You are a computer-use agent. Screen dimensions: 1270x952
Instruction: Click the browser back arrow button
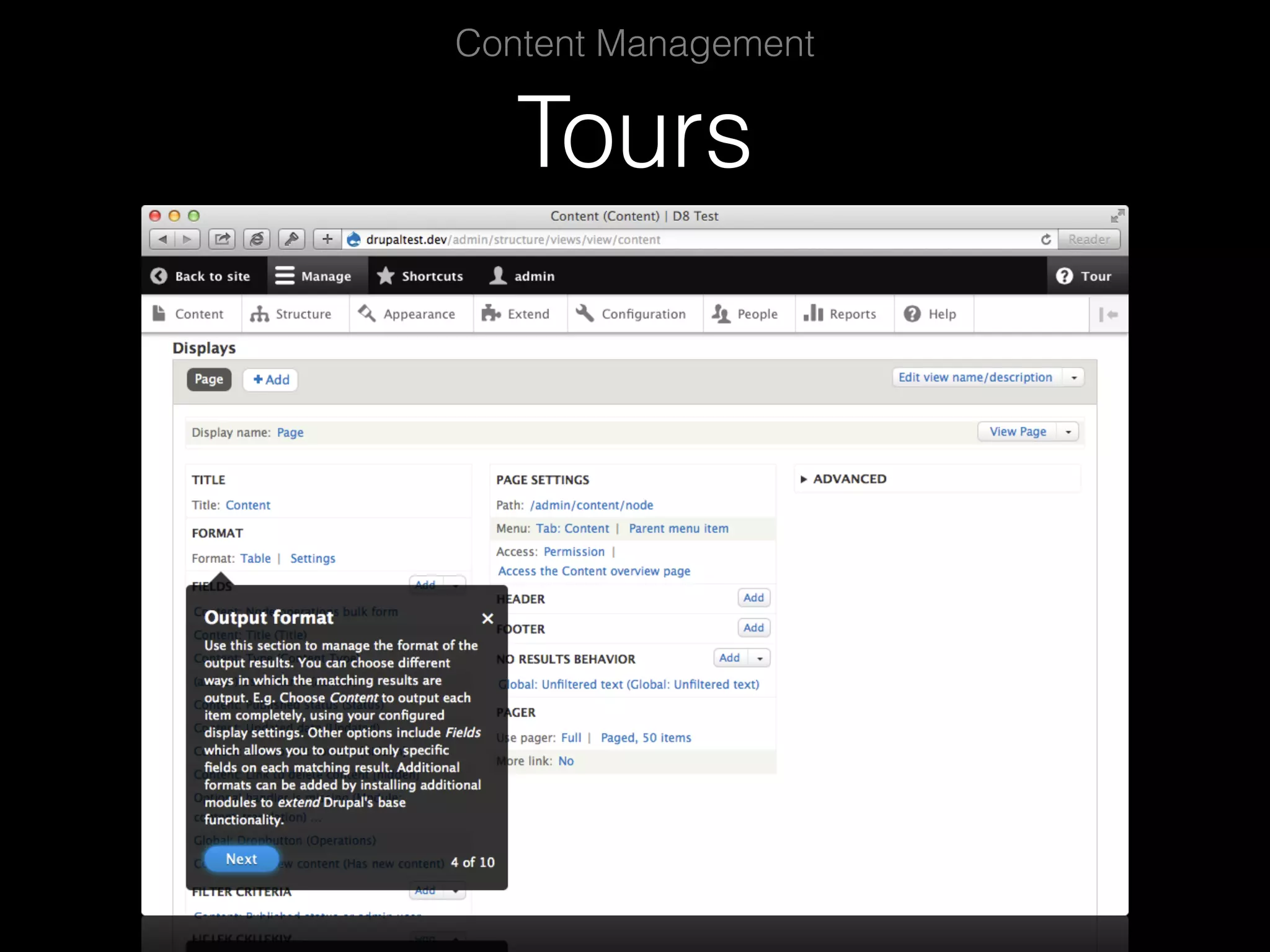coord(162,239)
